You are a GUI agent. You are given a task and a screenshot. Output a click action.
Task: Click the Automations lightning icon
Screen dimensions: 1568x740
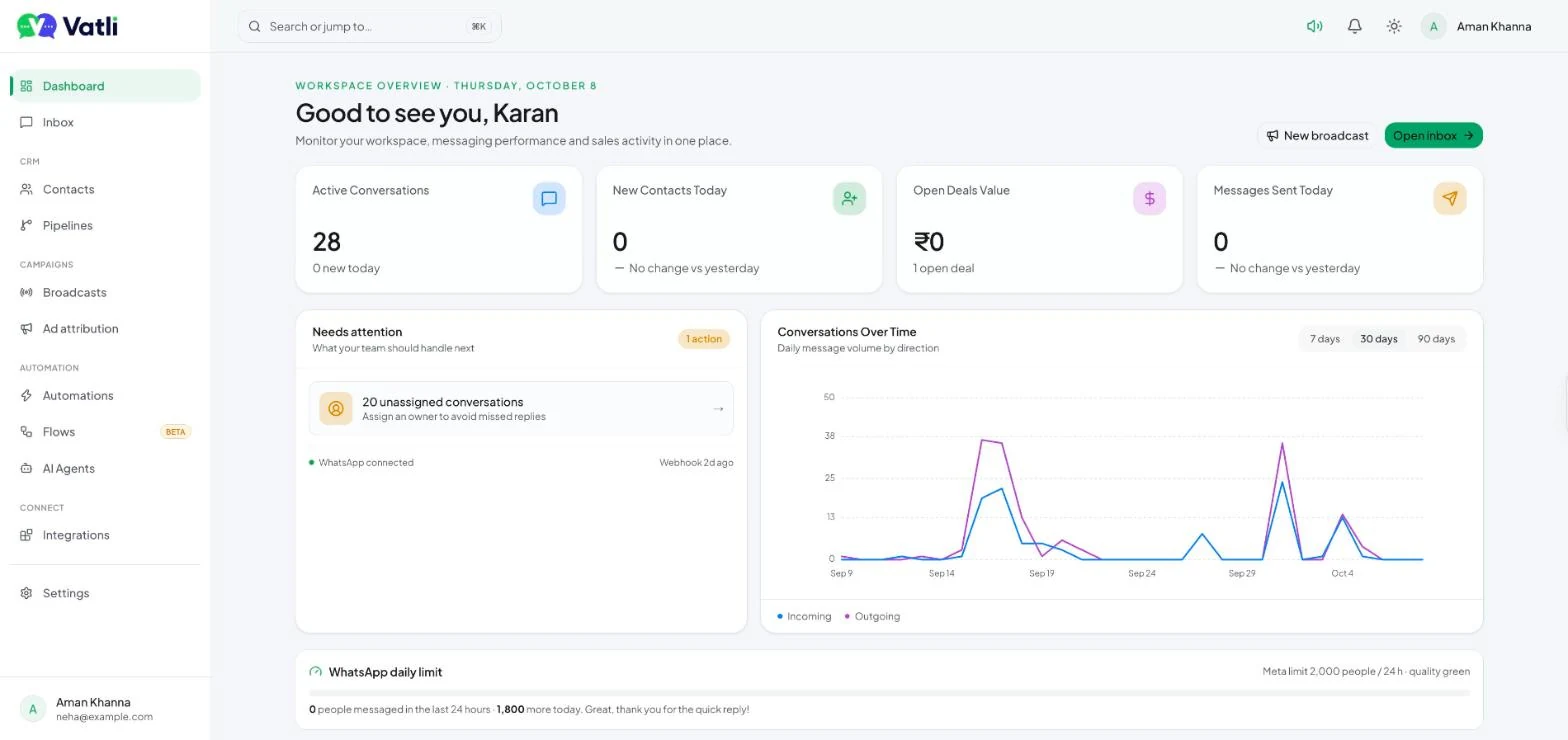(26, 395)
